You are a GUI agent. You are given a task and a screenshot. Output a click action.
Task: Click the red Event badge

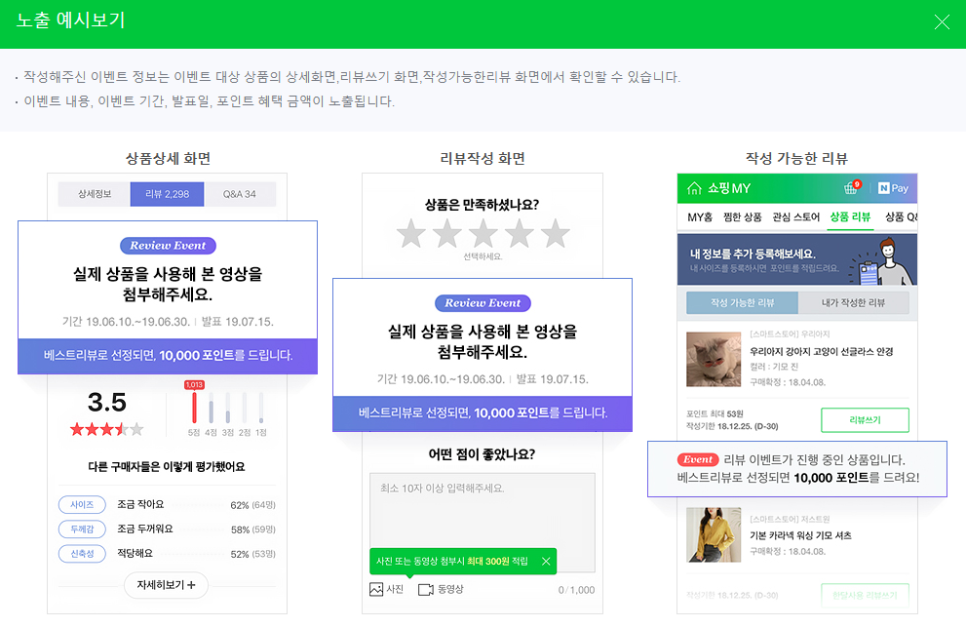[x=697, y=459]
